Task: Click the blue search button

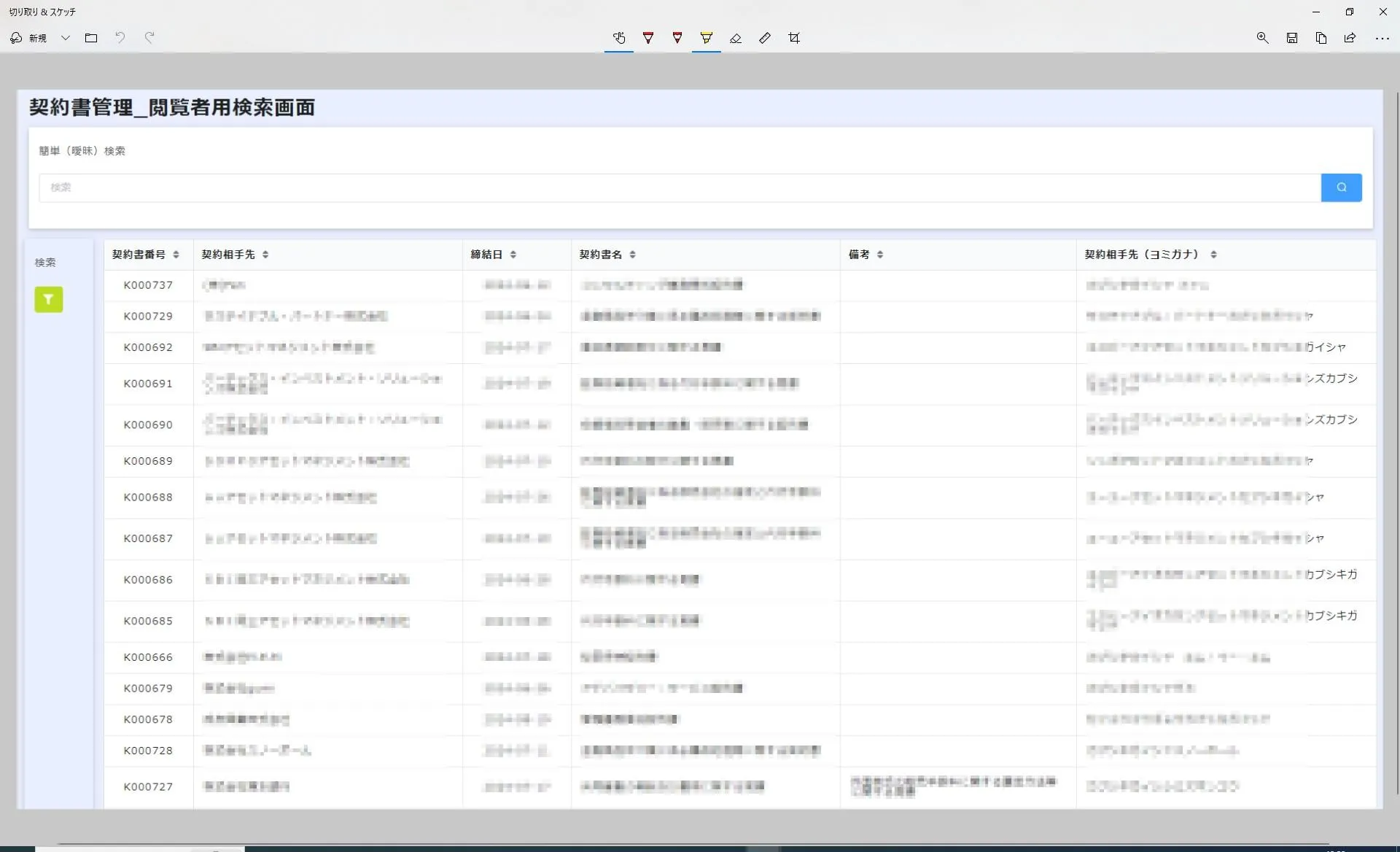Action: (1340, 187)
